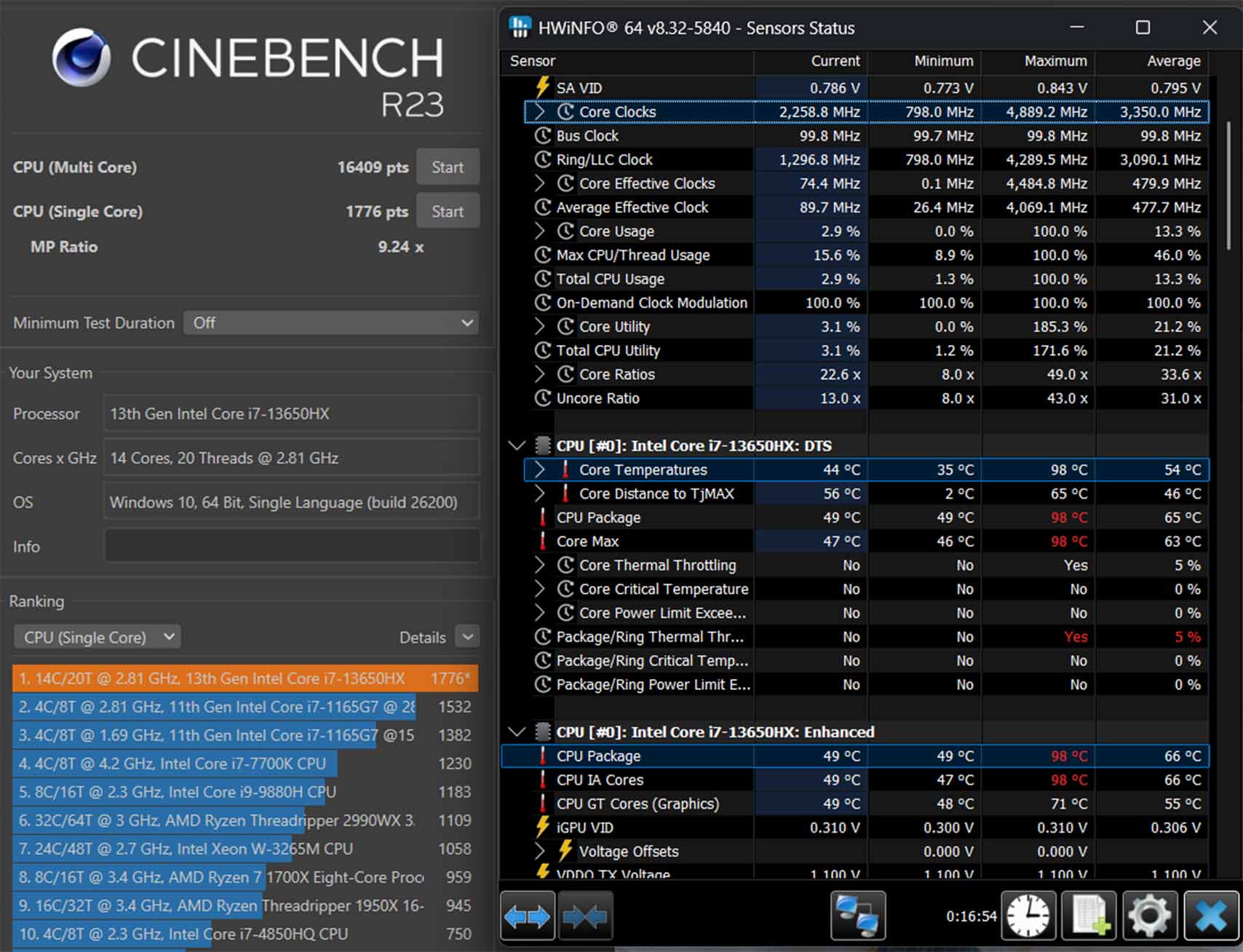Collapse the Intel Core i7-13650HX: Enhanced group

click(x=517, y=731)
